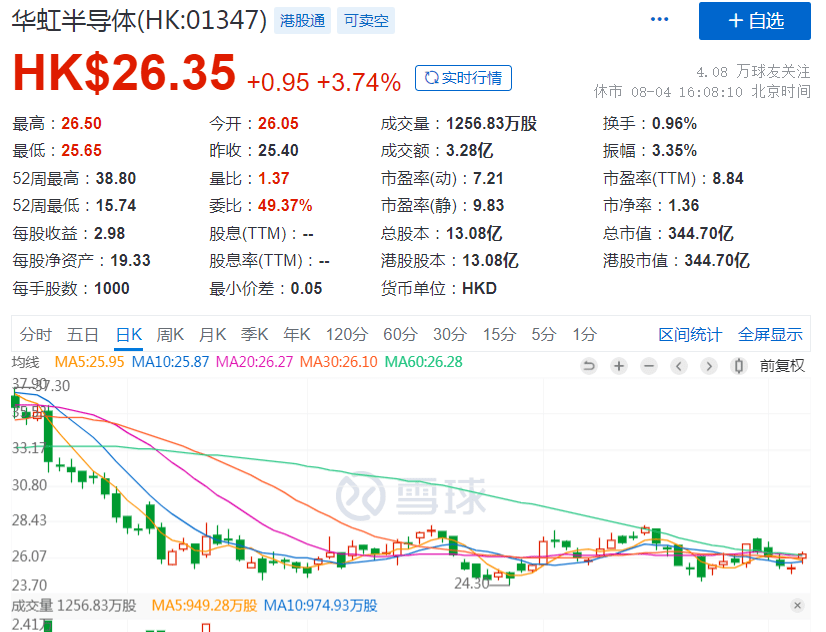Switch to the 60分 chart tab
Viewport: 826px width, 632px height.
point(400,334)
